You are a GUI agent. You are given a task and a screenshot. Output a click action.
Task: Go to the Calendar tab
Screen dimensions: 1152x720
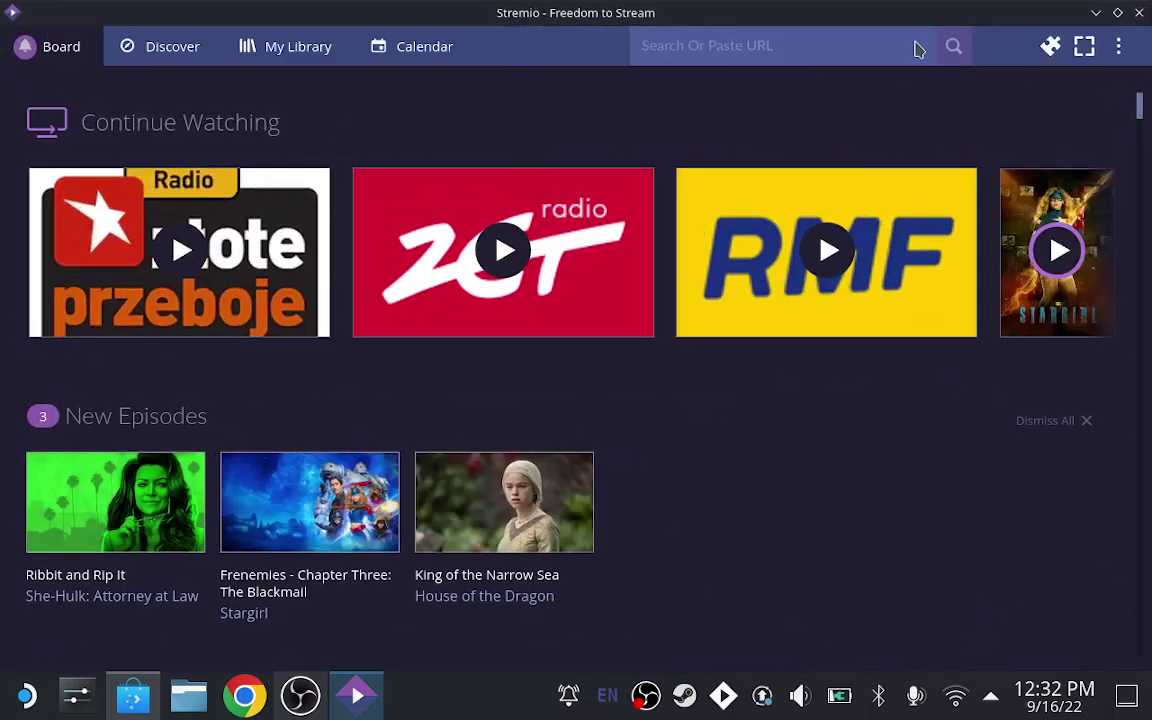click(411, 46)
